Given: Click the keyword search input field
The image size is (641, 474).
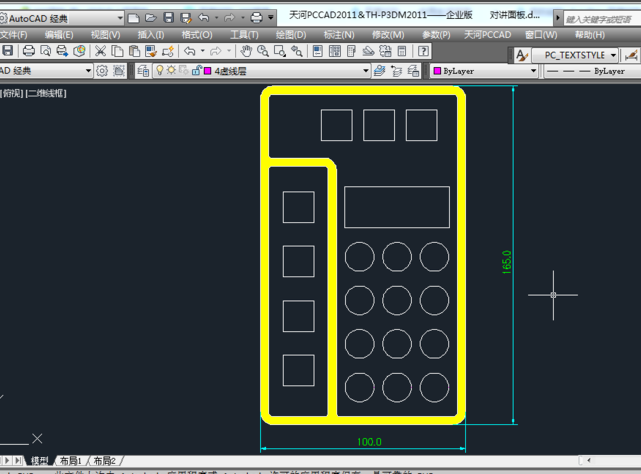Looking at the screenshot, I should [600, 18].
